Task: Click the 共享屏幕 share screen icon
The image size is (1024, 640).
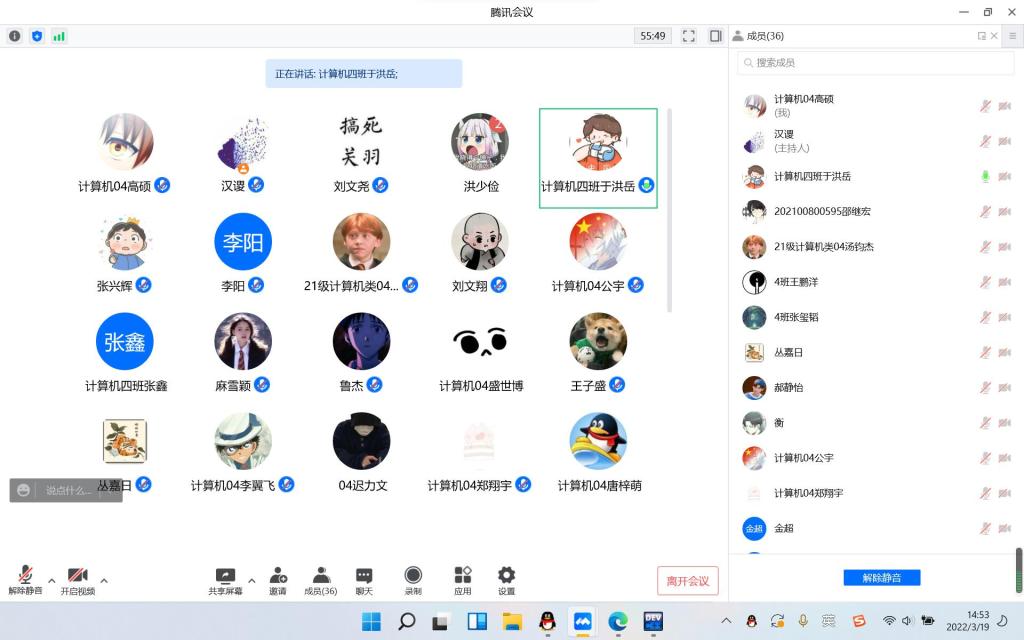Action: [225, 576]
